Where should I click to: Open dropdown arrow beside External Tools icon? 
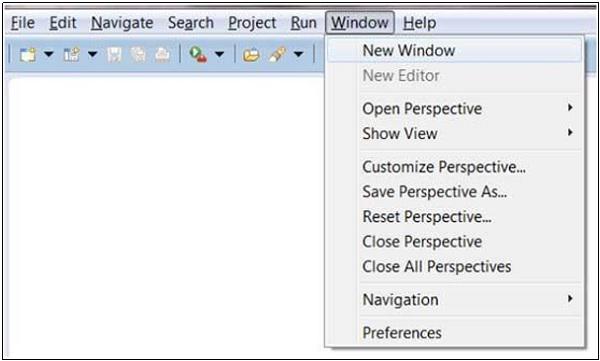pos(219,55)
